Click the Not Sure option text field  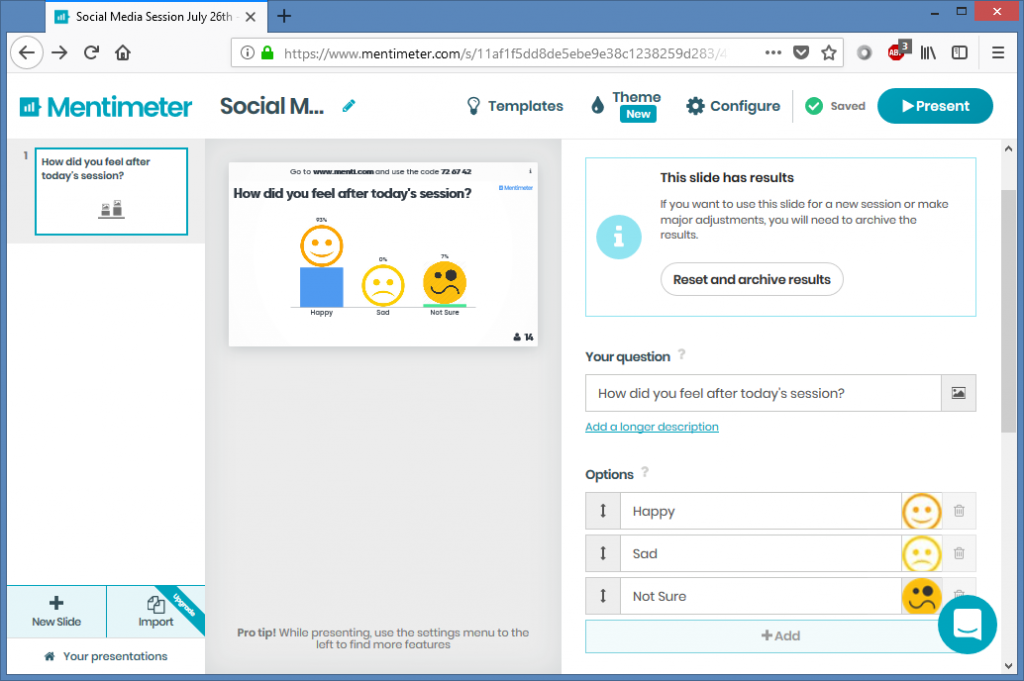click(761, 596)
